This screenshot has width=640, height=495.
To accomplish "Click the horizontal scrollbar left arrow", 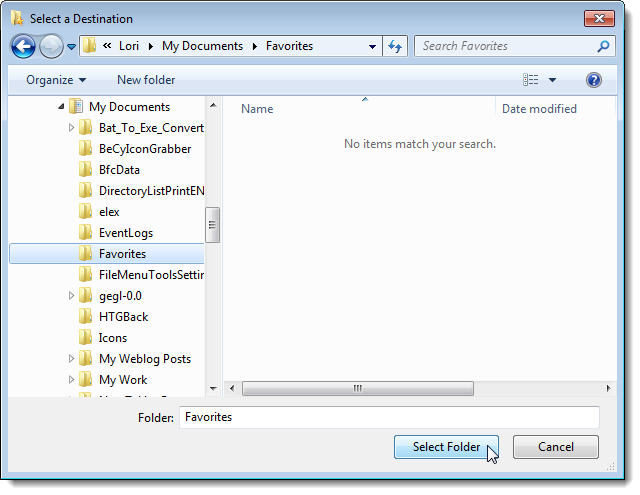I will coord(232,388).
